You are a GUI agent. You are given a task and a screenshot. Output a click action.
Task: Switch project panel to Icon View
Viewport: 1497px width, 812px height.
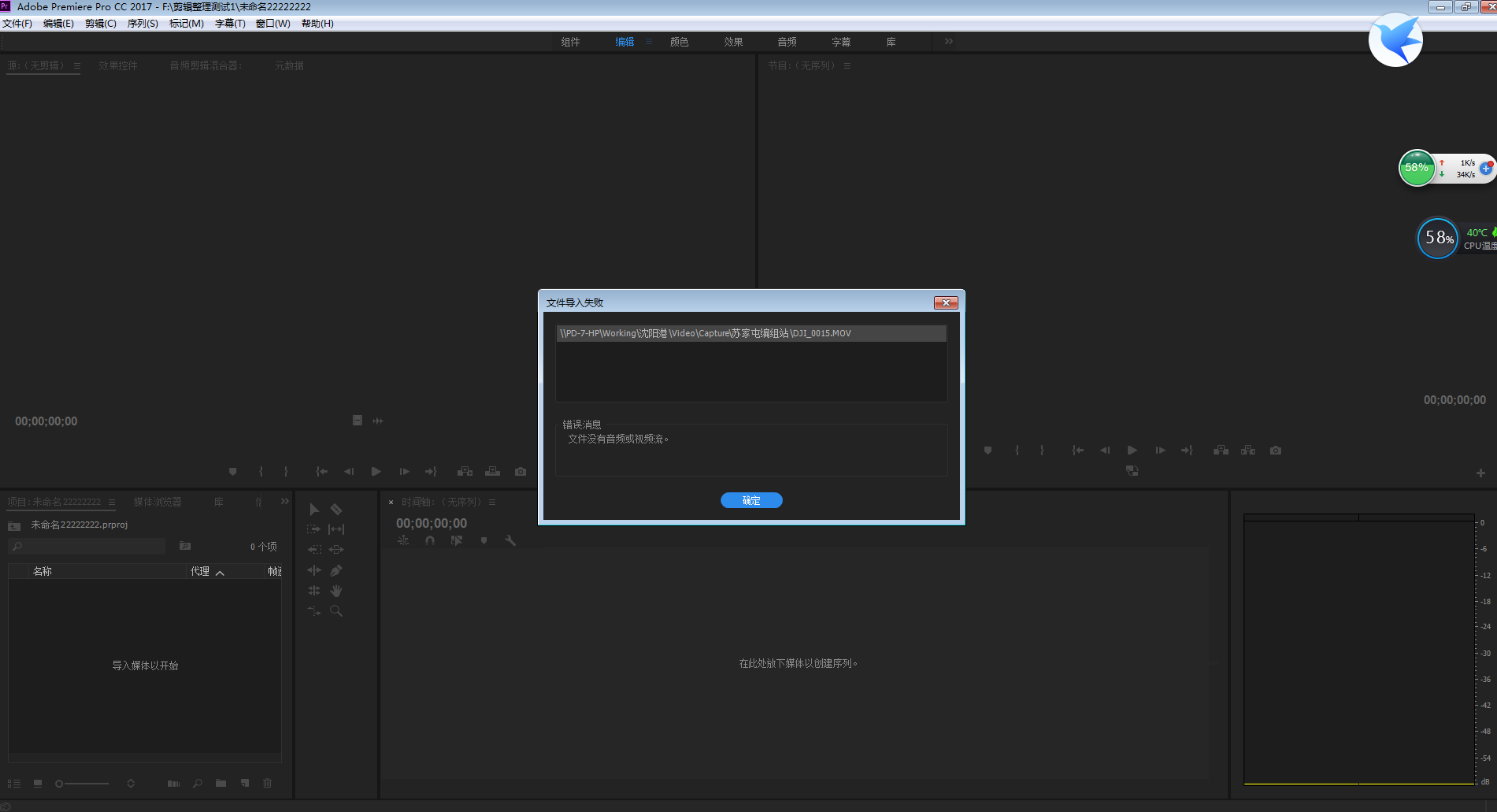(38, 783)
